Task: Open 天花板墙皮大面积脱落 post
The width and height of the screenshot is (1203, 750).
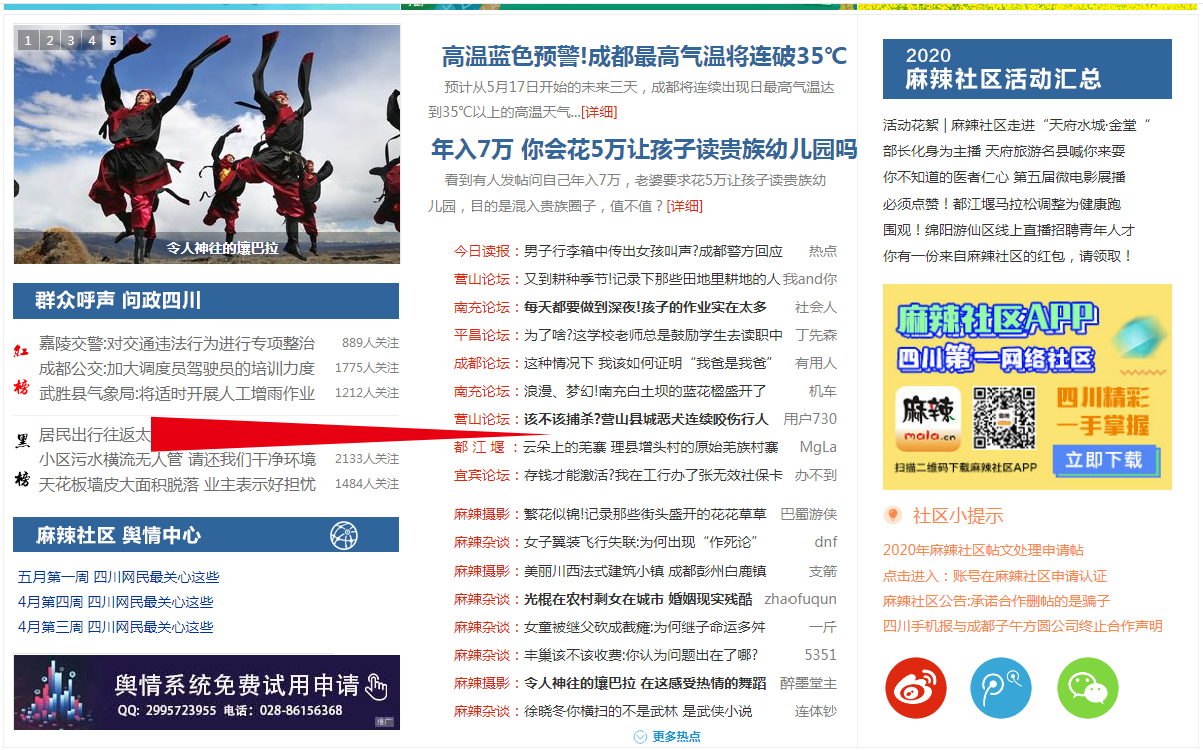Action: (177, 484)
